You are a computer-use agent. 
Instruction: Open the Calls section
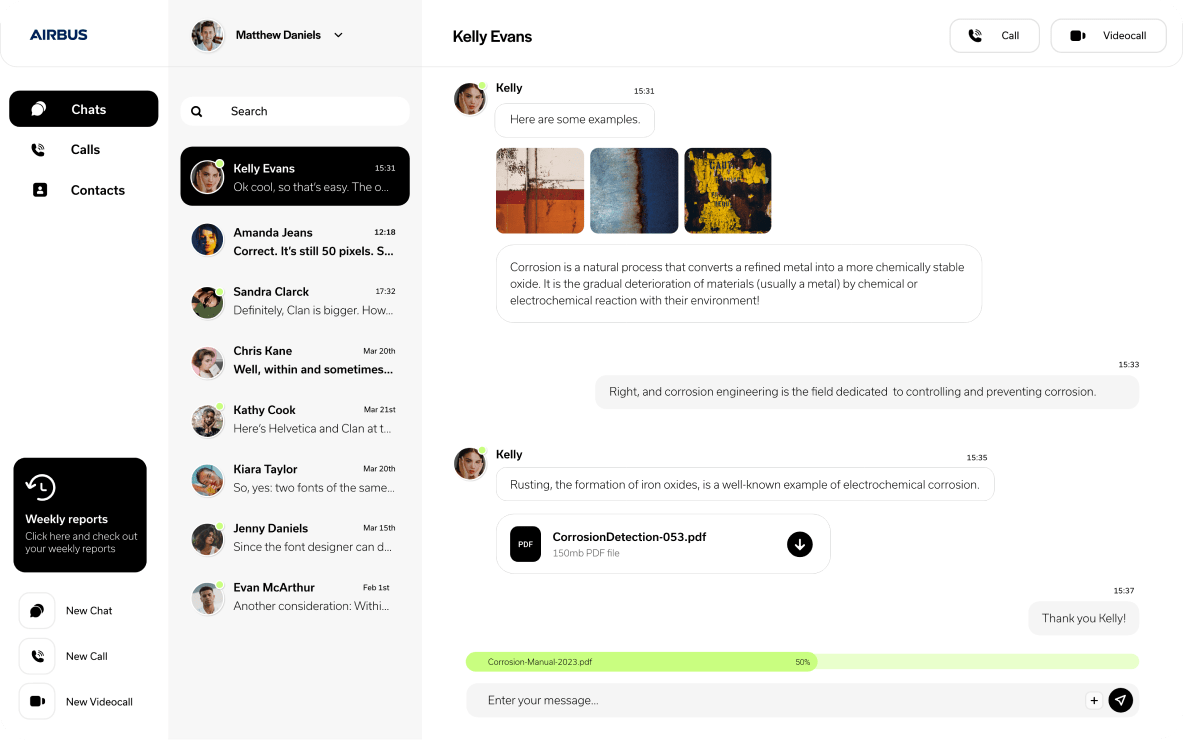[84, 149]
